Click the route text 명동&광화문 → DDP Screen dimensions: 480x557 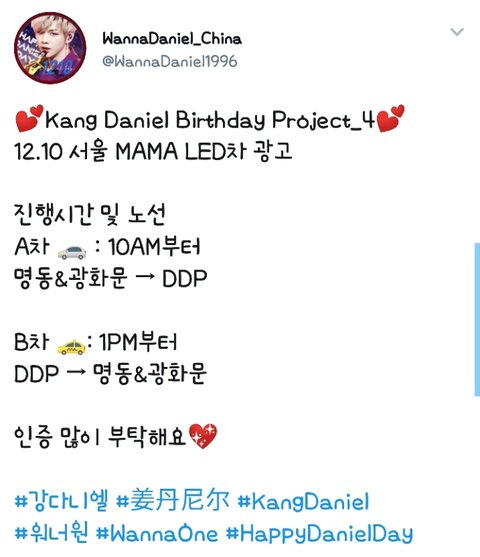(110, 278)
